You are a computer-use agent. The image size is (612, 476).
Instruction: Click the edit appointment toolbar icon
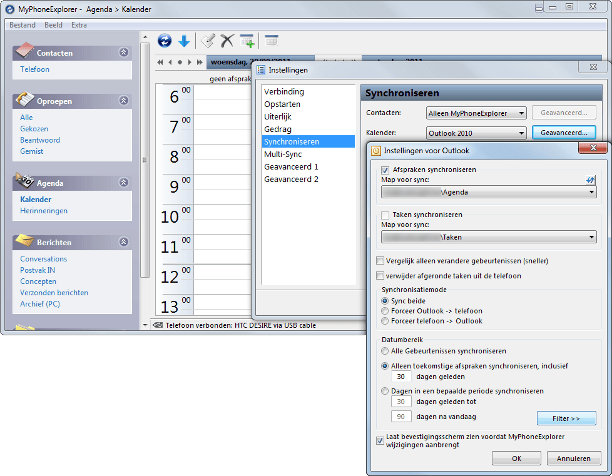click(208, 41)
